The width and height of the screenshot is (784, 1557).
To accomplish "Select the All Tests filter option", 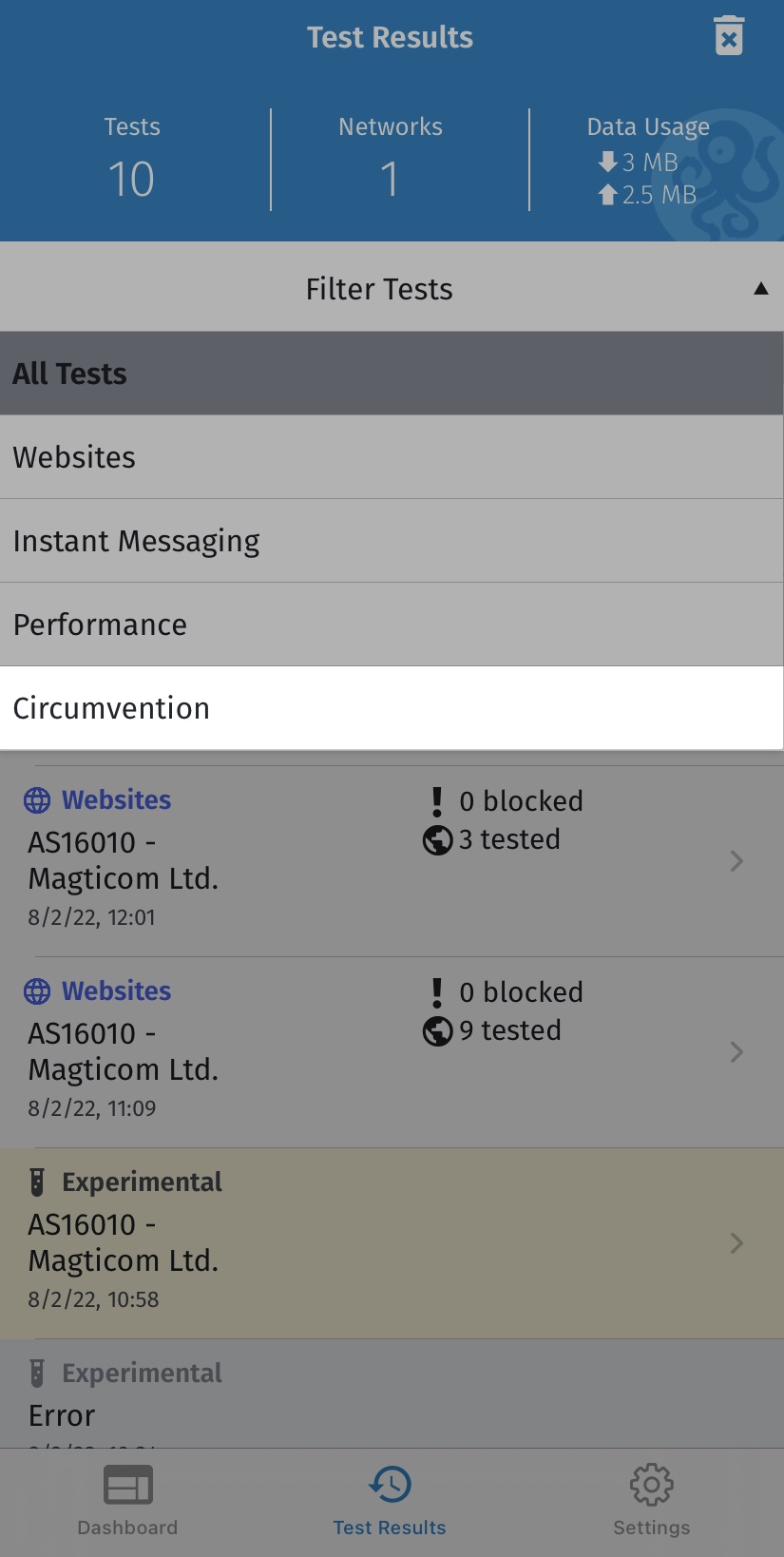I will [x=392, y=374].
